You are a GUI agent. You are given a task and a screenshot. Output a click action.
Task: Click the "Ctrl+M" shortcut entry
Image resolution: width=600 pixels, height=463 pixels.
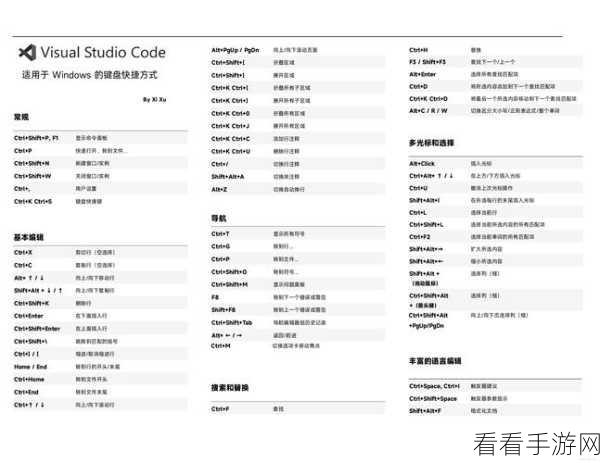coord(221,346)
